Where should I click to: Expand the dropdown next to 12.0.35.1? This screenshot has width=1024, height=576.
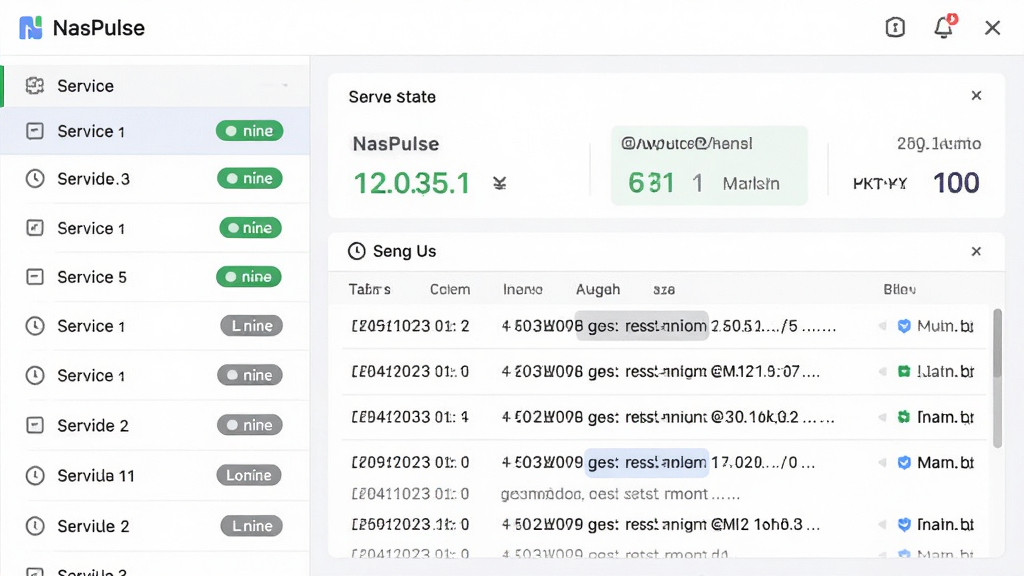tap(500, 184)
